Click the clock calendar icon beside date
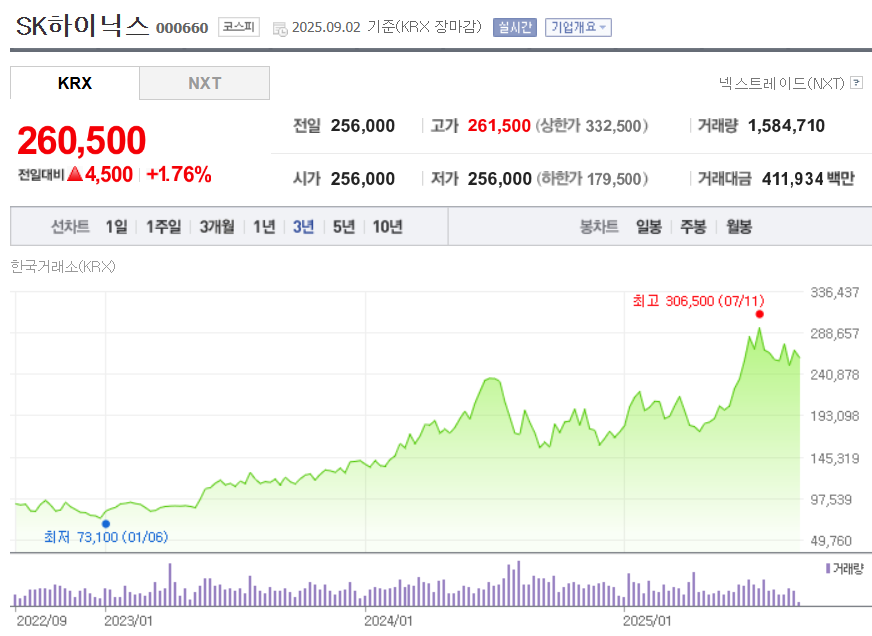Image resolution: width=872 pixels, height=636 pixels. pos(280,29)
